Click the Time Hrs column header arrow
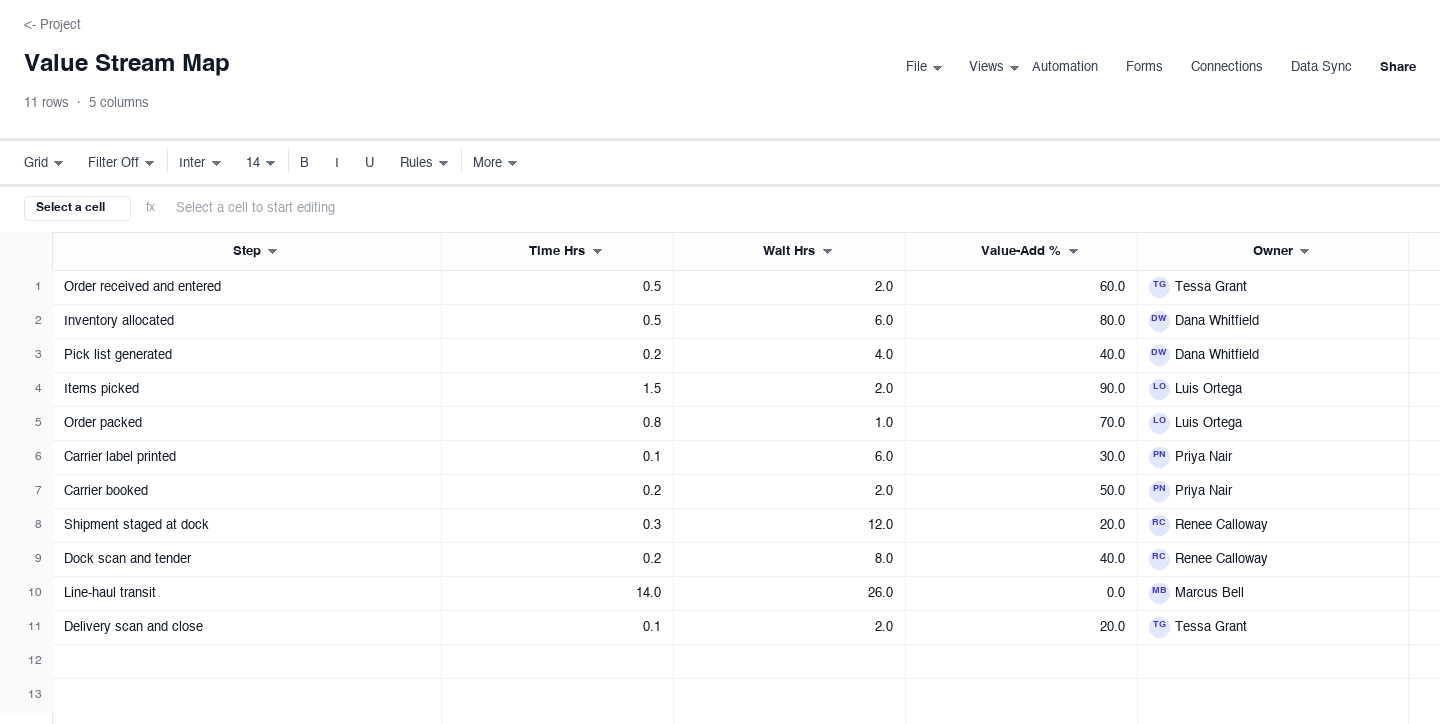 (x=597, y=252)
